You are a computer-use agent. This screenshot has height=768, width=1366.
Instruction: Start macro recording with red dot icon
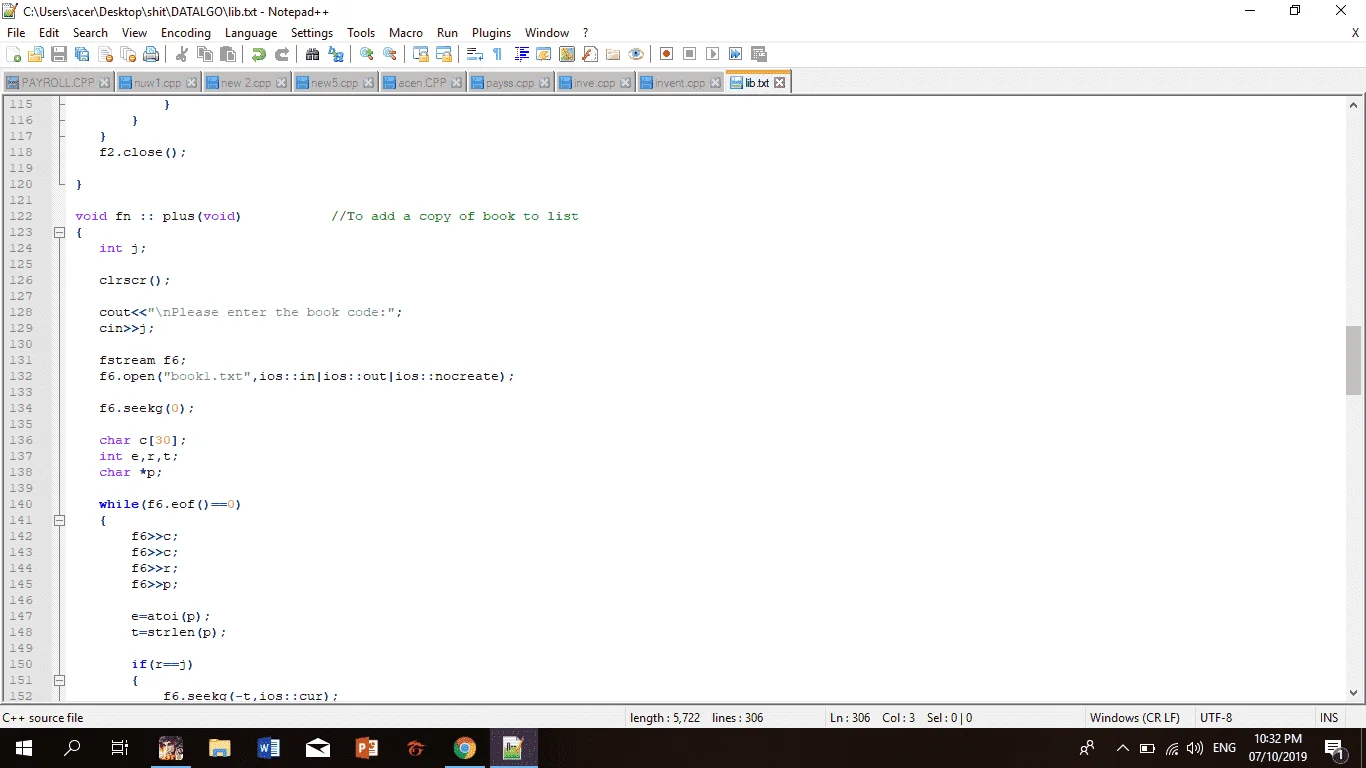667,54
